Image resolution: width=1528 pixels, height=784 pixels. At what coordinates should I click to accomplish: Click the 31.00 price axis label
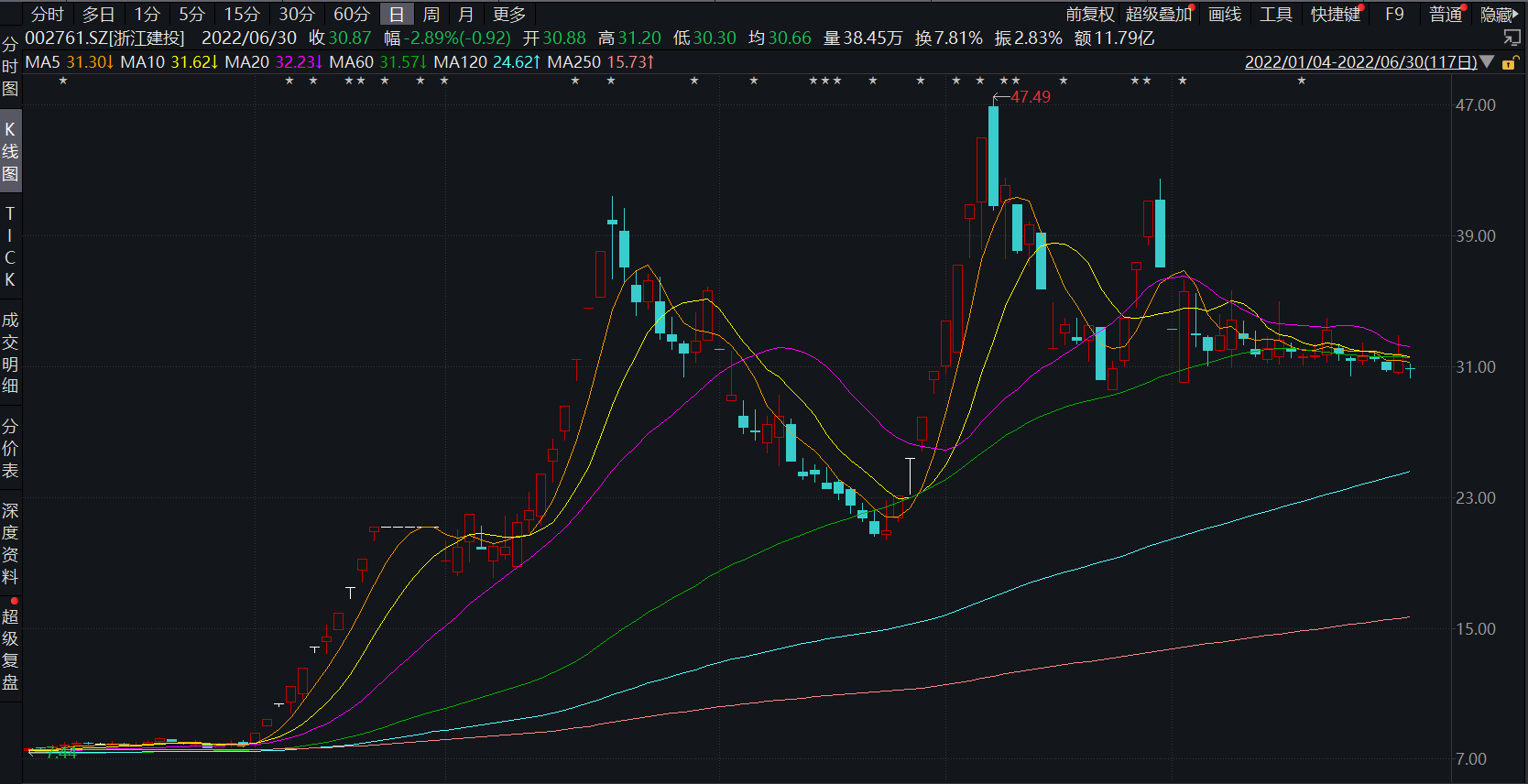pyautogui.click(x=1475, y=367)
